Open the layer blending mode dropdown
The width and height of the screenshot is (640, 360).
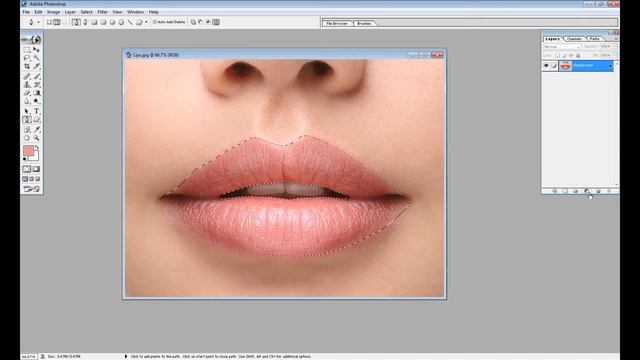pyautogui.click(x=562, y=47)
